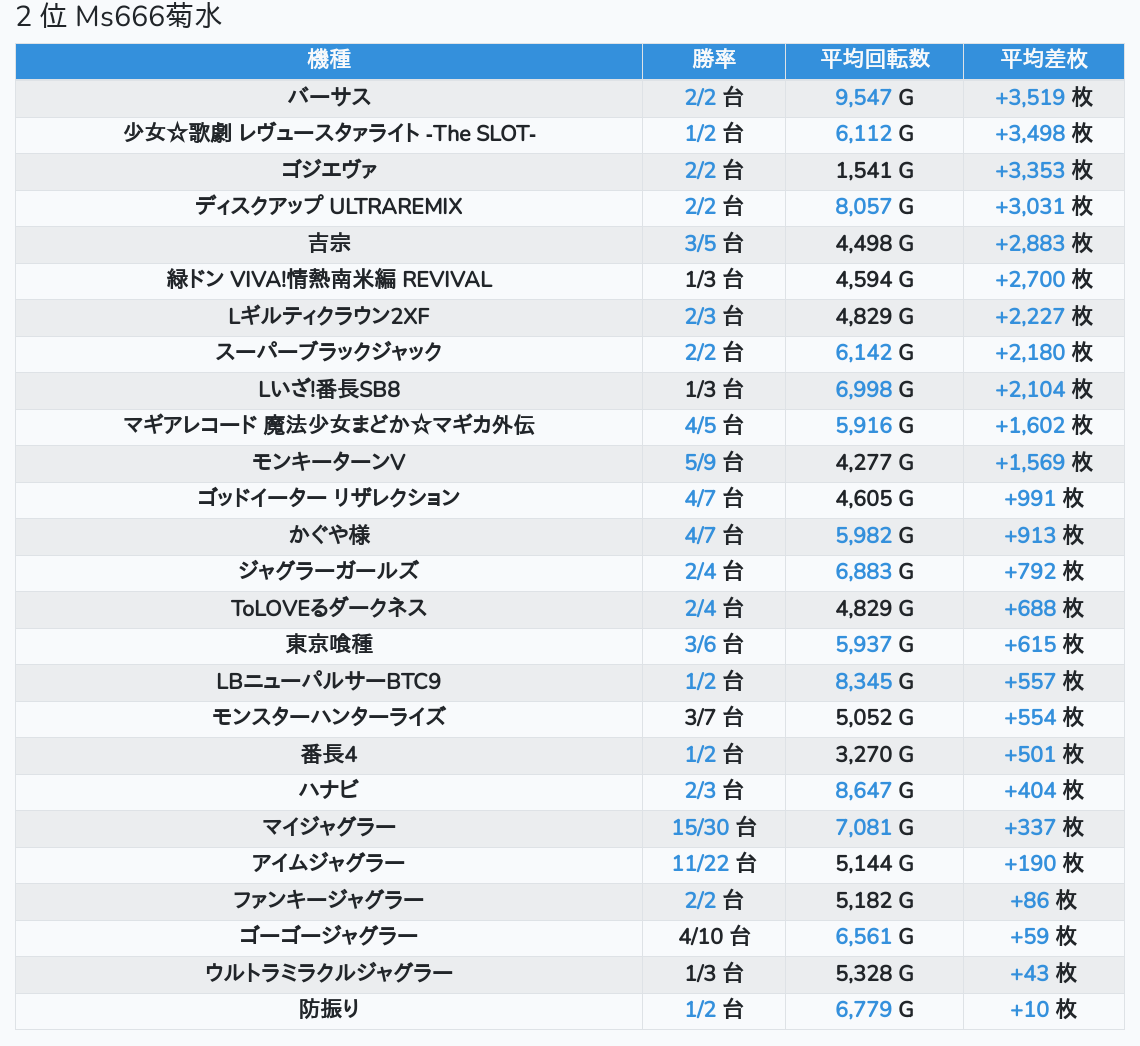Select the ゴジエヴァ machine name
The image size is (1140, 1046).
pyautogui.click(x=329, y=170)
